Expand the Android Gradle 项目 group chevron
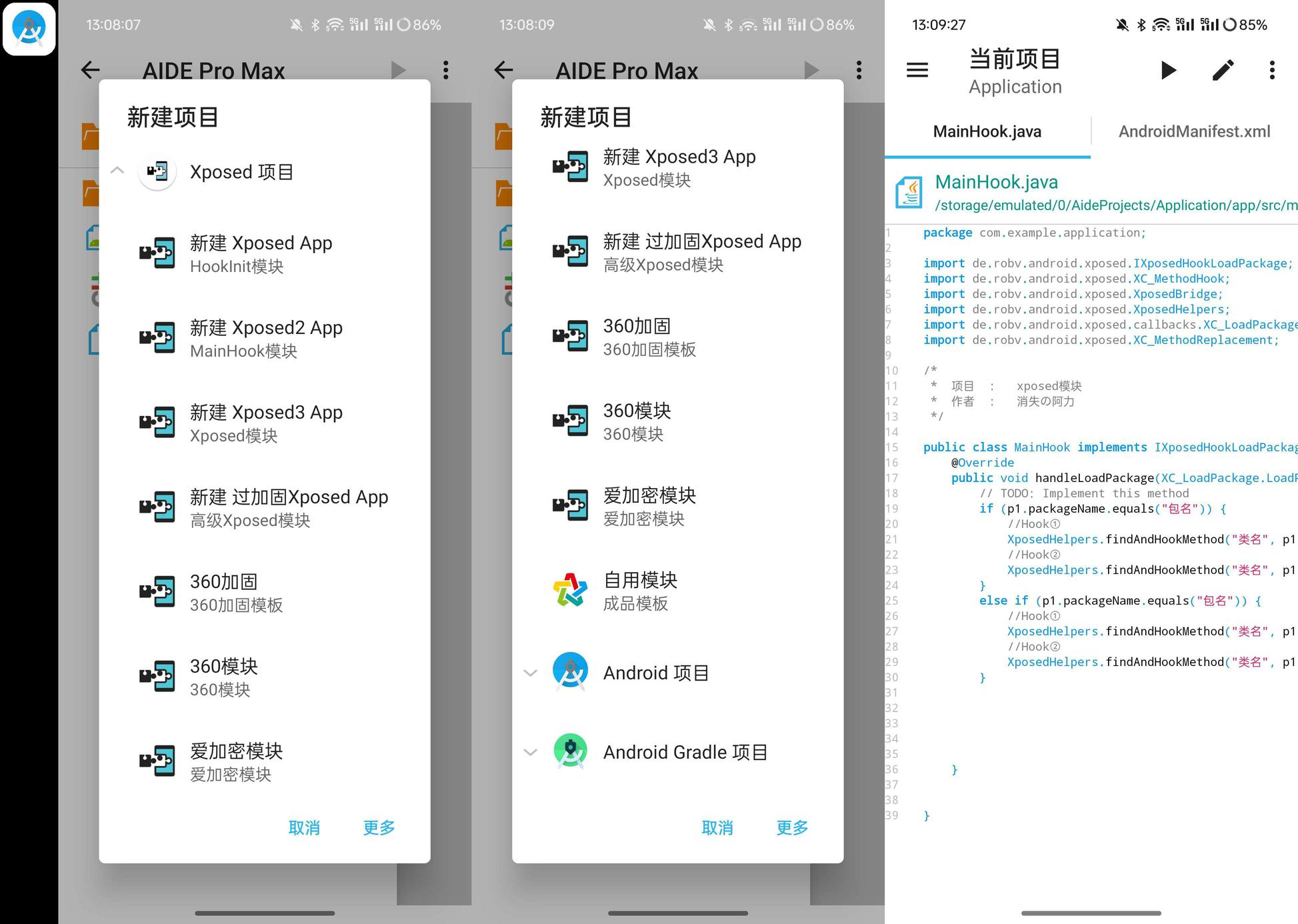Image resolution: width=1298 pixels, height=924 pixels. [531, 752]
